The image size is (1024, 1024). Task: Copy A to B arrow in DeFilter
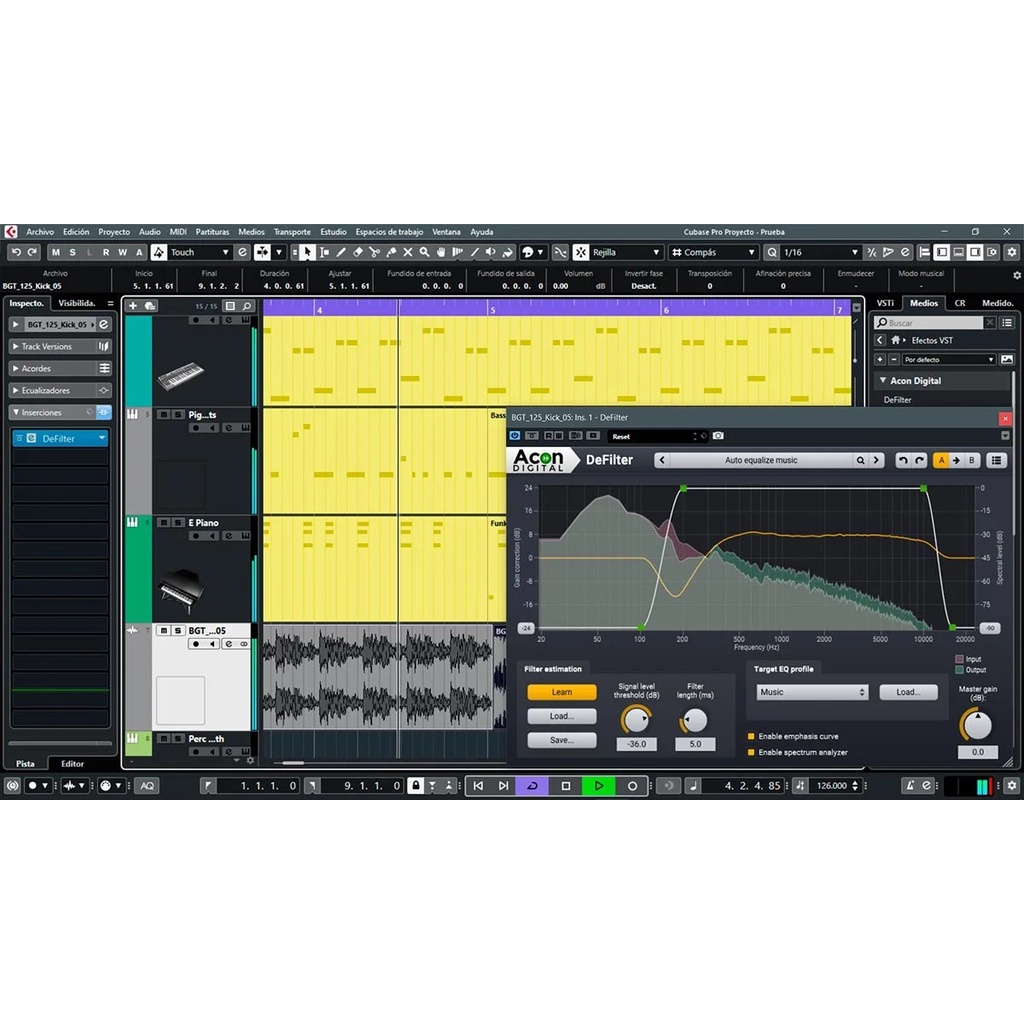[956, 460]
